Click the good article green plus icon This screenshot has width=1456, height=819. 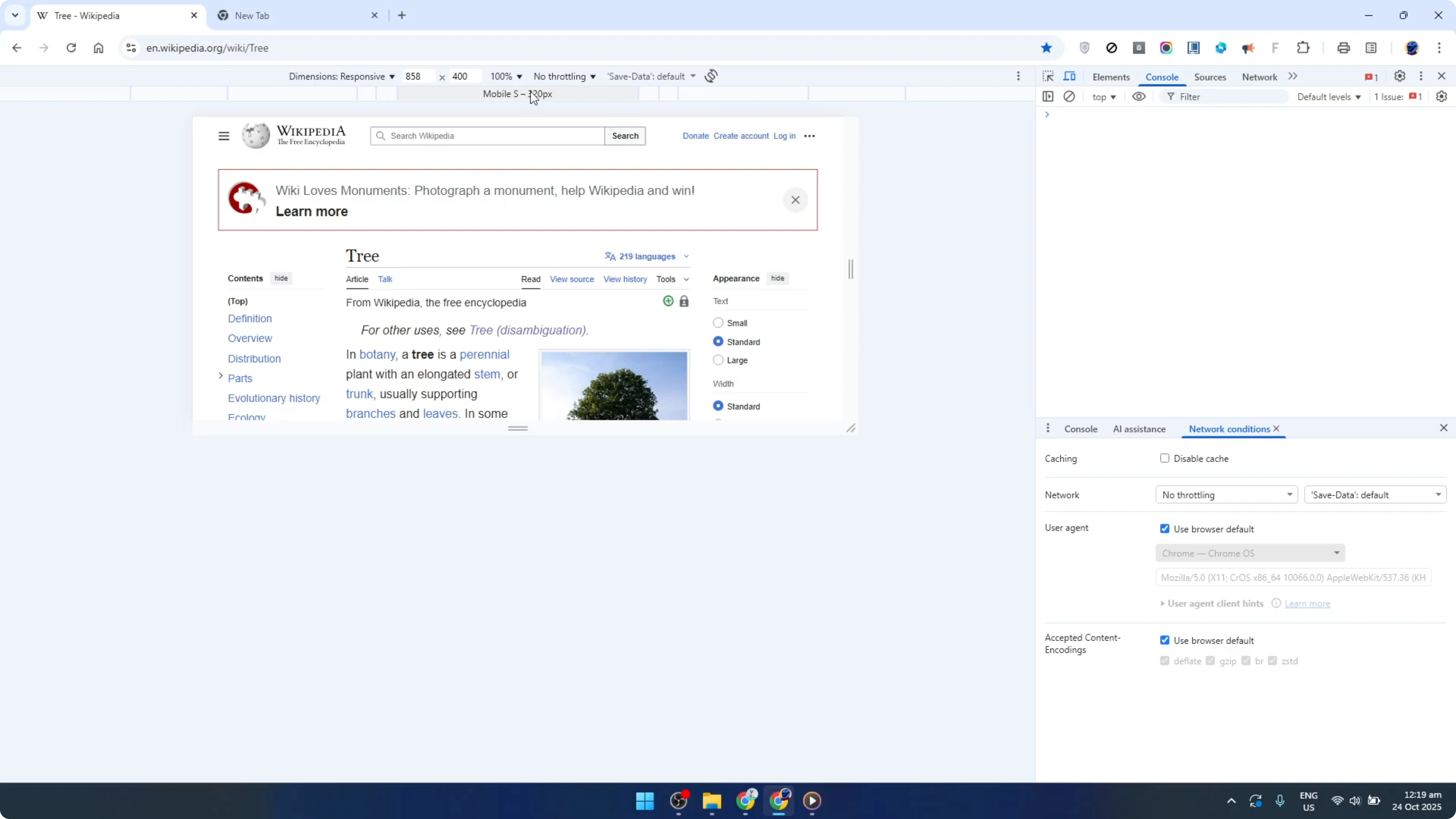pyautogui.click(x=668, y=301)
